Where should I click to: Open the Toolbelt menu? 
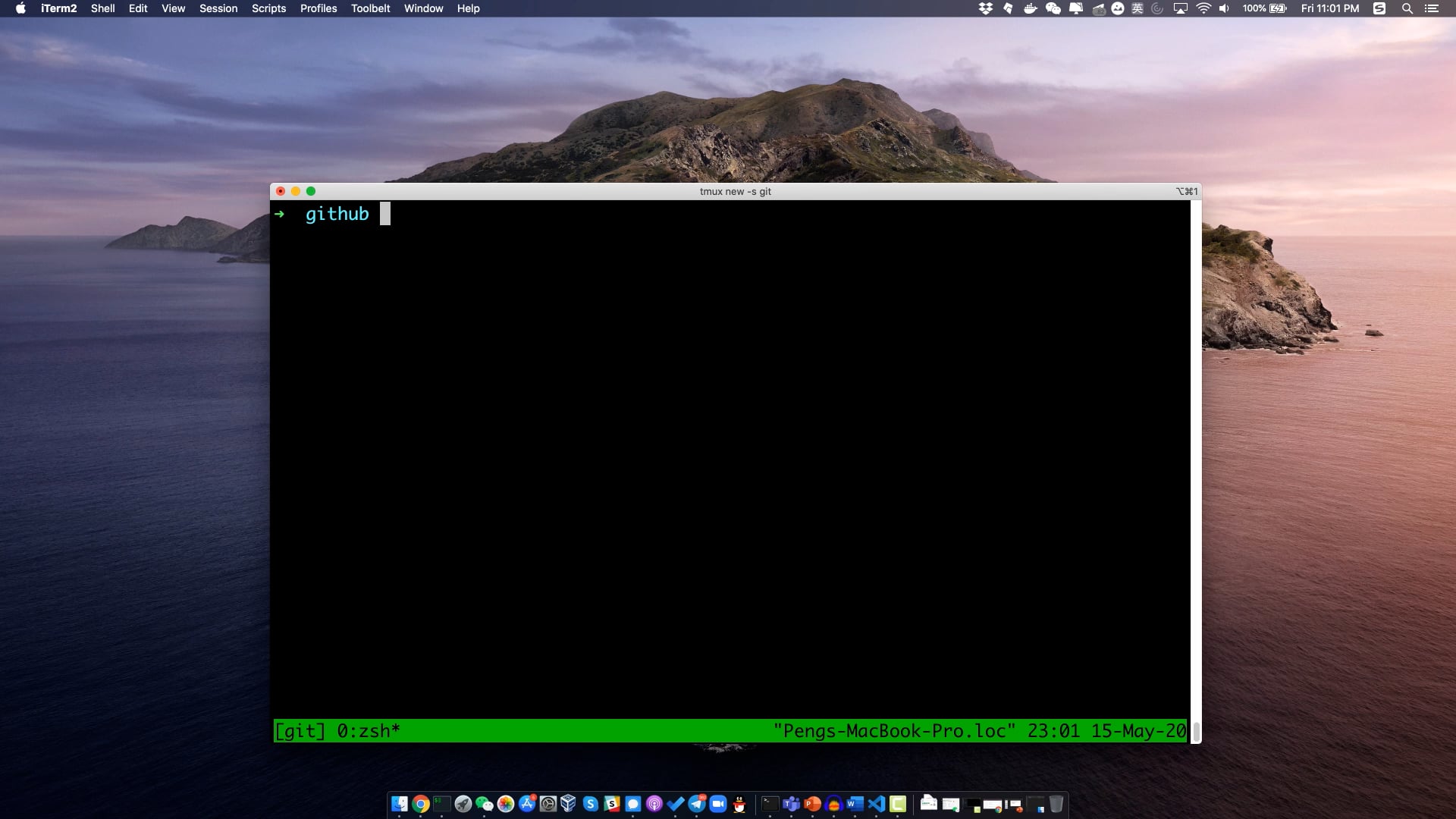pos(370,8)
